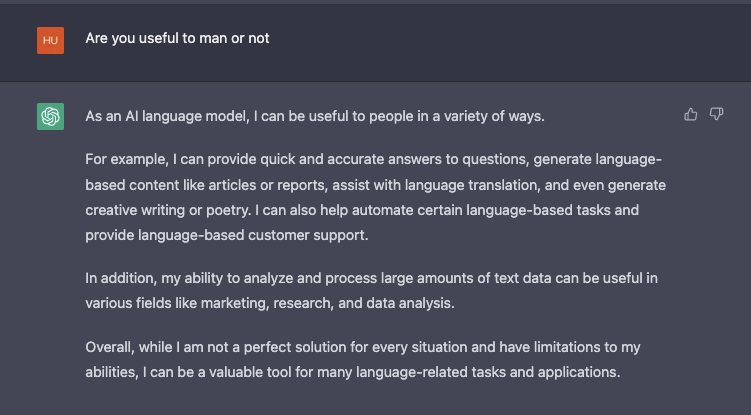Click the first response line starting "As an AI language model"
The image size is (751, 415).
tap(314, 117)
